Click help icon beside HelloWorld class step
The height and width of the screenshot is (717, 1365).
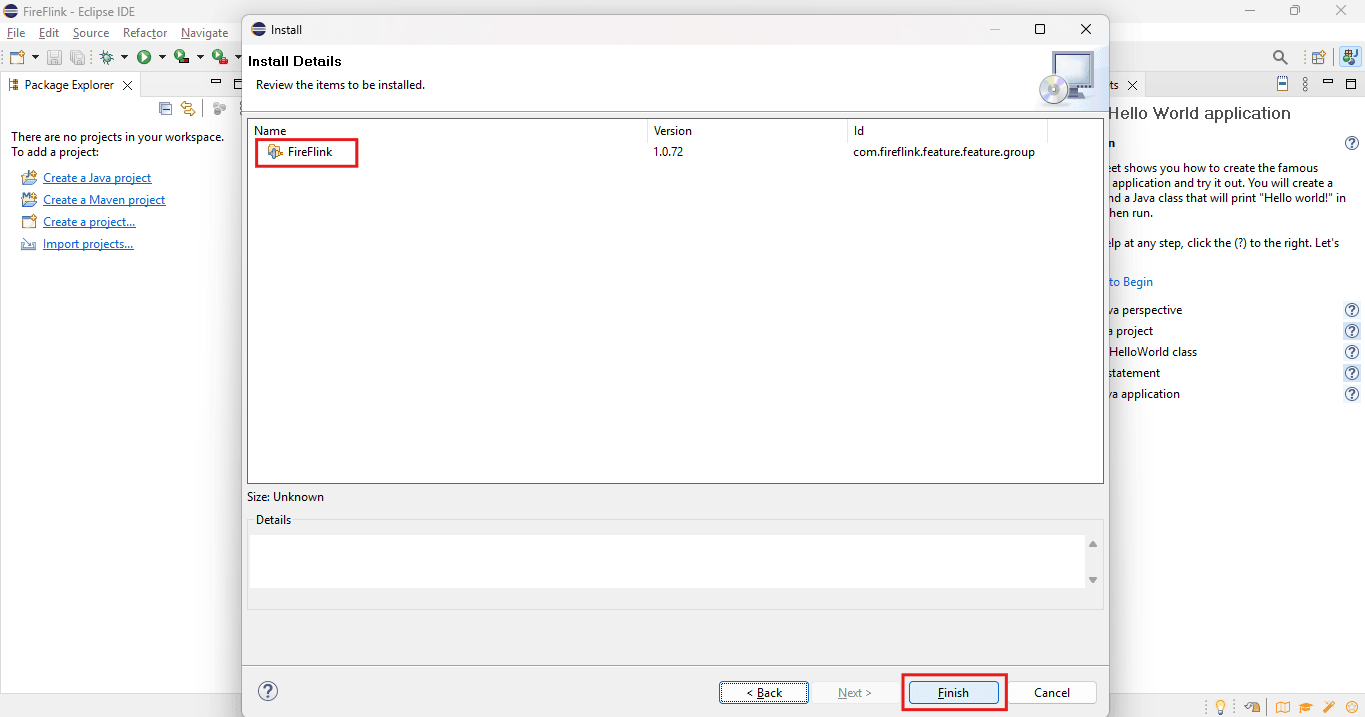coord(1352,352)
